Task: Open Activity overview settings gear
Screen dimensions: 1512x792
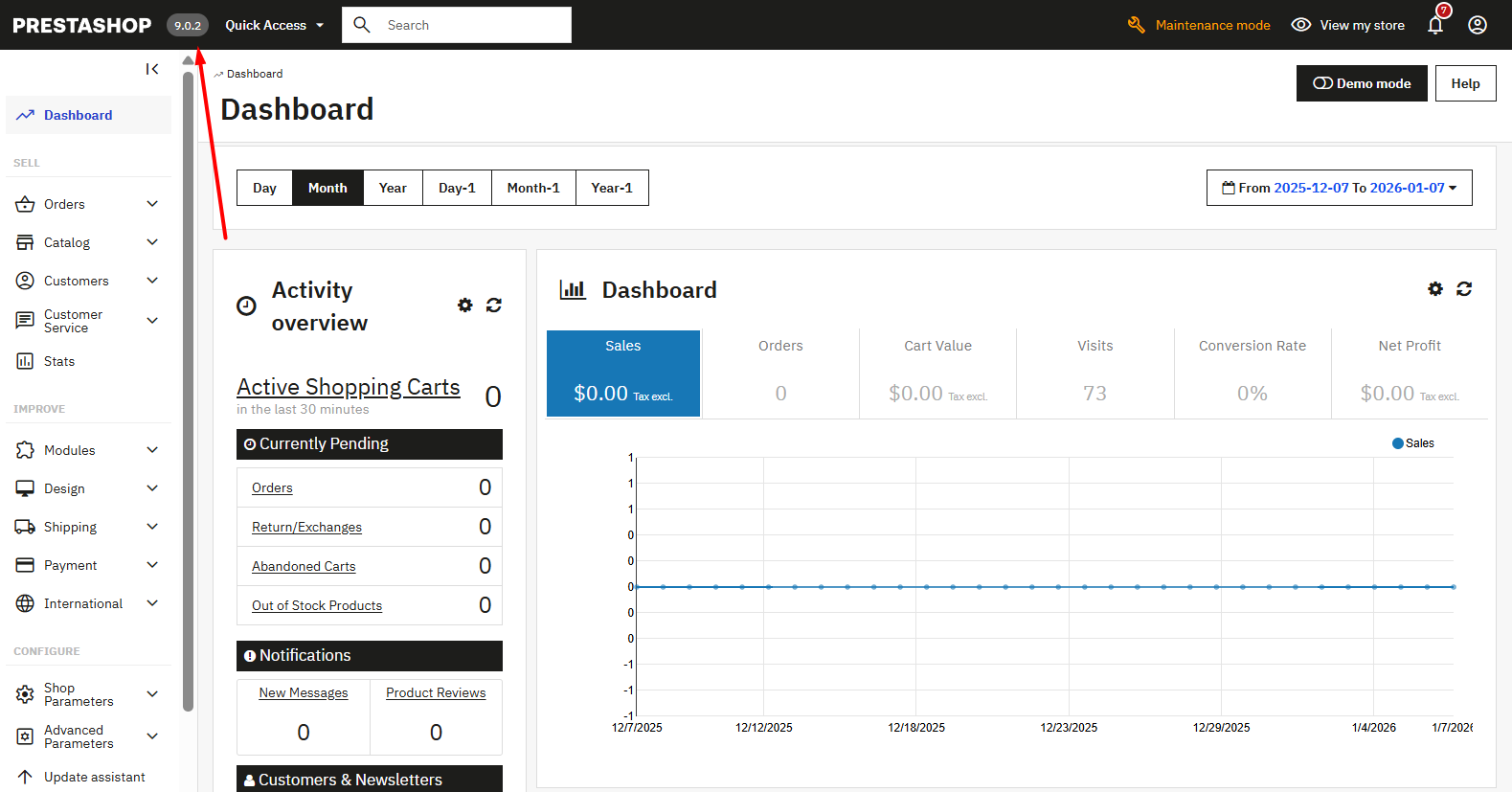Action: coord(465,305)
